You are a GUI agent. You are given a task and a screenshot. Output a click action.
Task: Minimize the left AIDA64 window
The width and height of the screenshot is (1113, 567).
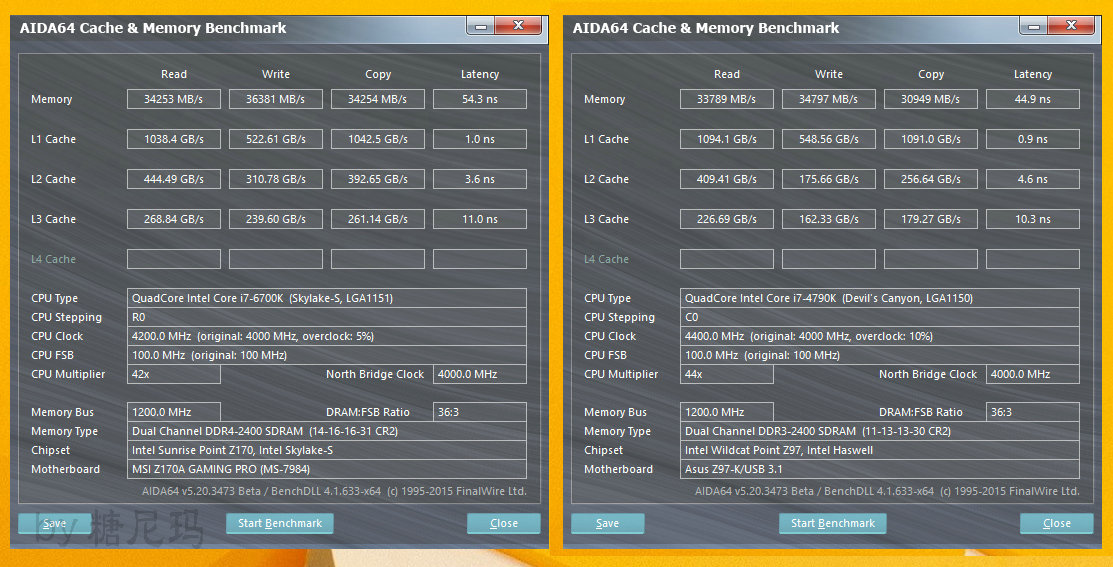click(481, 27)
